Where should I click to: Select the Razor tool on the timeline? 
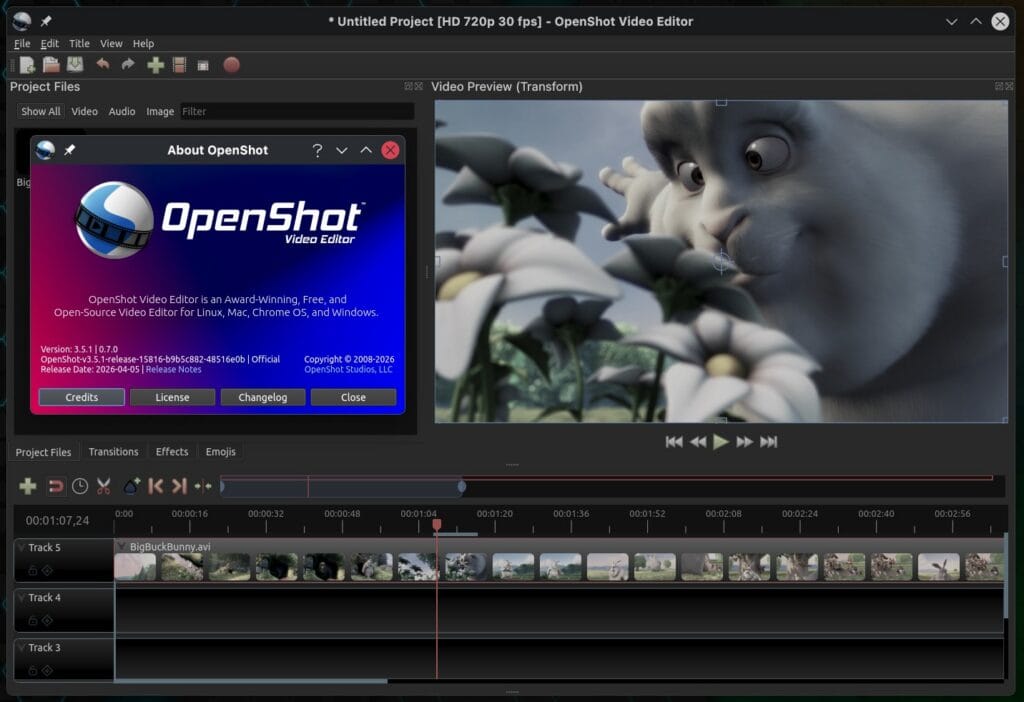coord(104,486)
